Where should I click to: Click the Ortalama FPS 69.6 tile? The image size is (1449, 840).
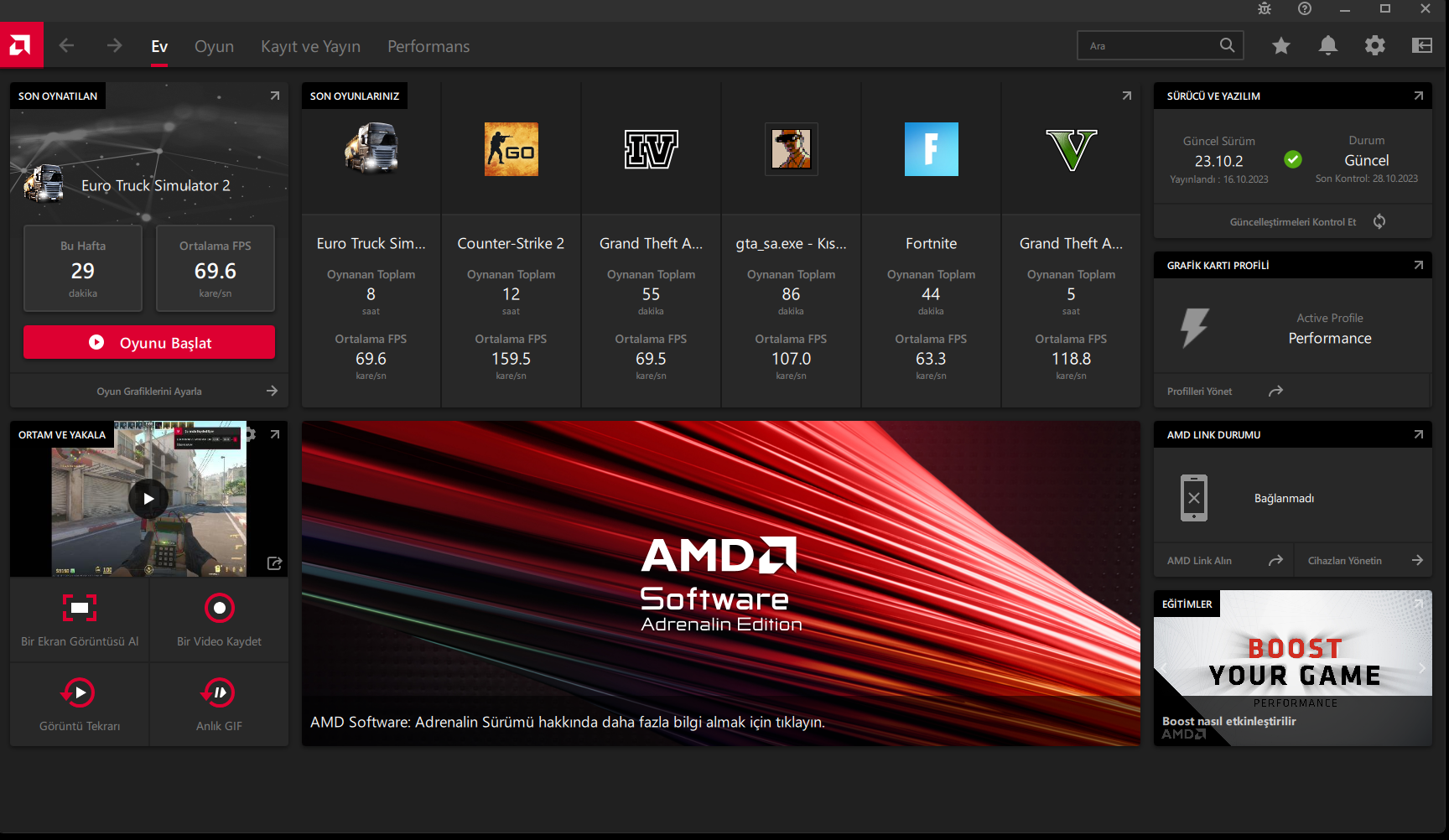pos(216,268)
